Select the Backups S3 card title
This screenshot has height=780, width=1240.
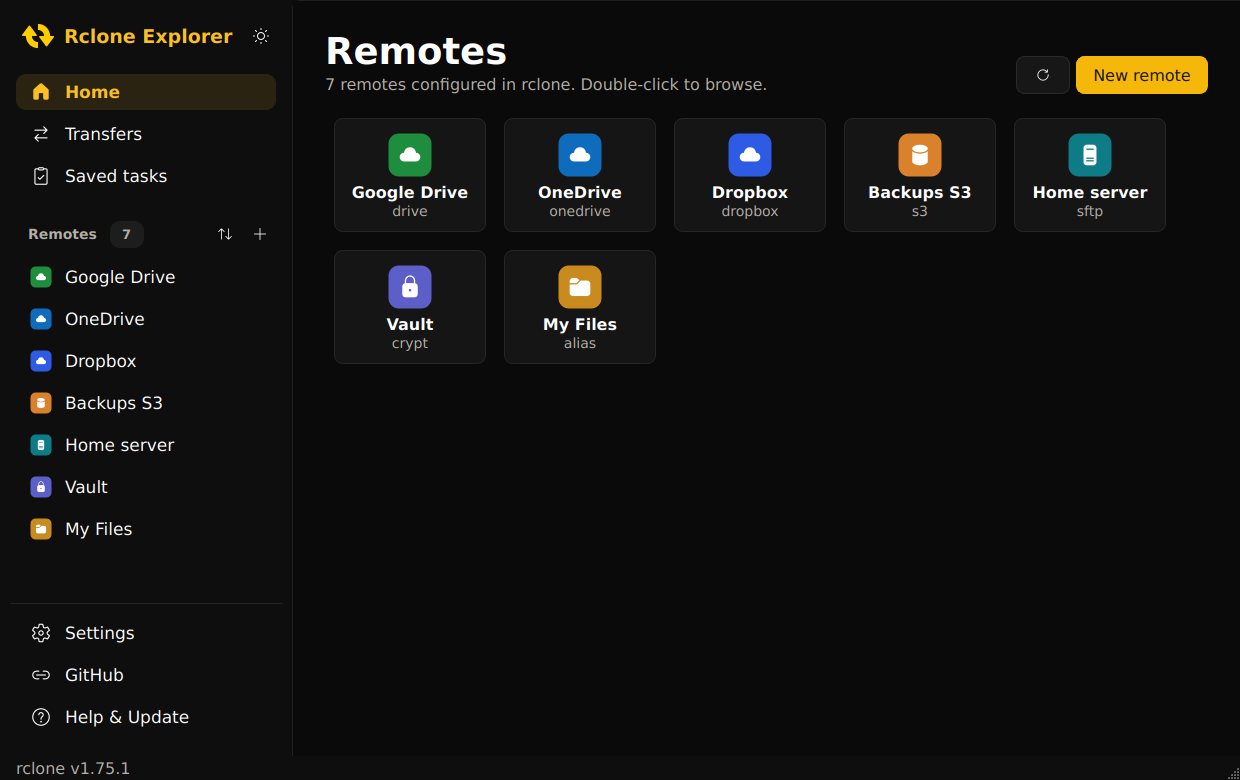click(x=920, y=192)
